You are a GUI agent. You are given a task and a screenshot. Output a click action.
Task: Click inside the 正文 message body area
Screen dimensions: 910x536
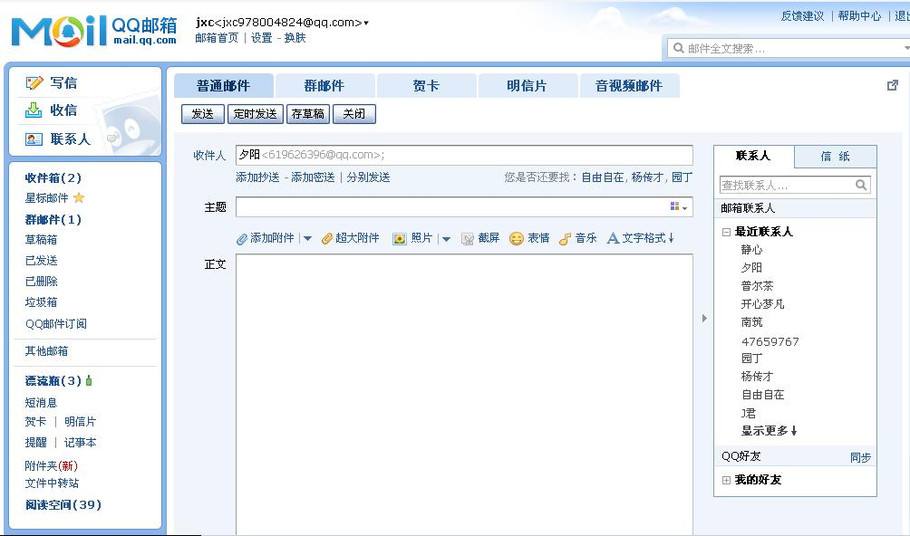(464, 394)
